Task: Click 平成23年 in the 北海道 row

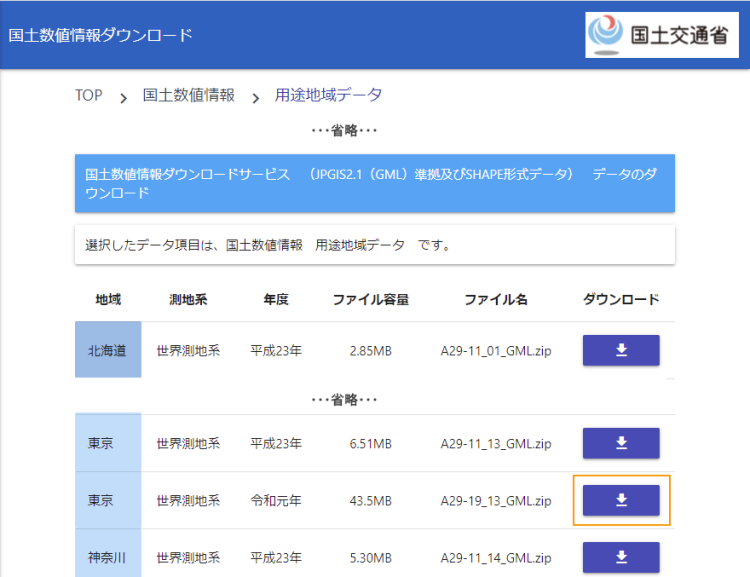Action: pyautogui.click(x=276, y=351)
